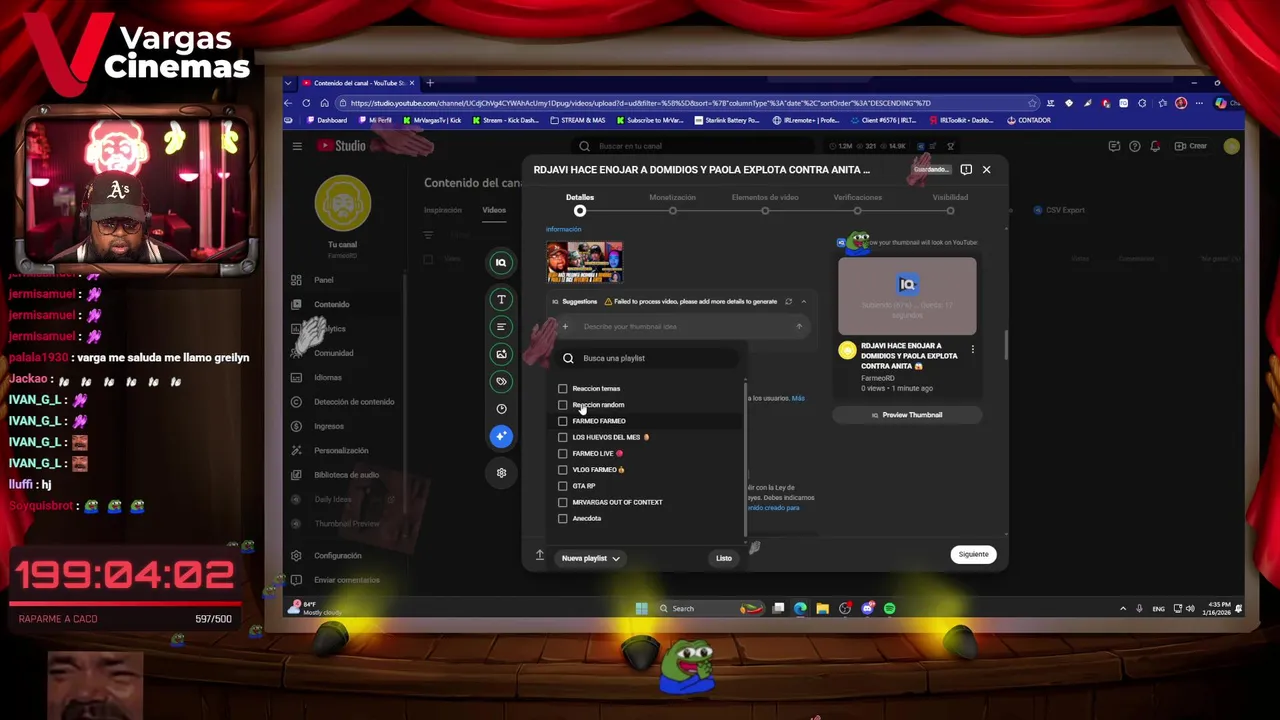
Task: Click the upload arrow icon in dialog footer
Action: click(x=539, y=555)
